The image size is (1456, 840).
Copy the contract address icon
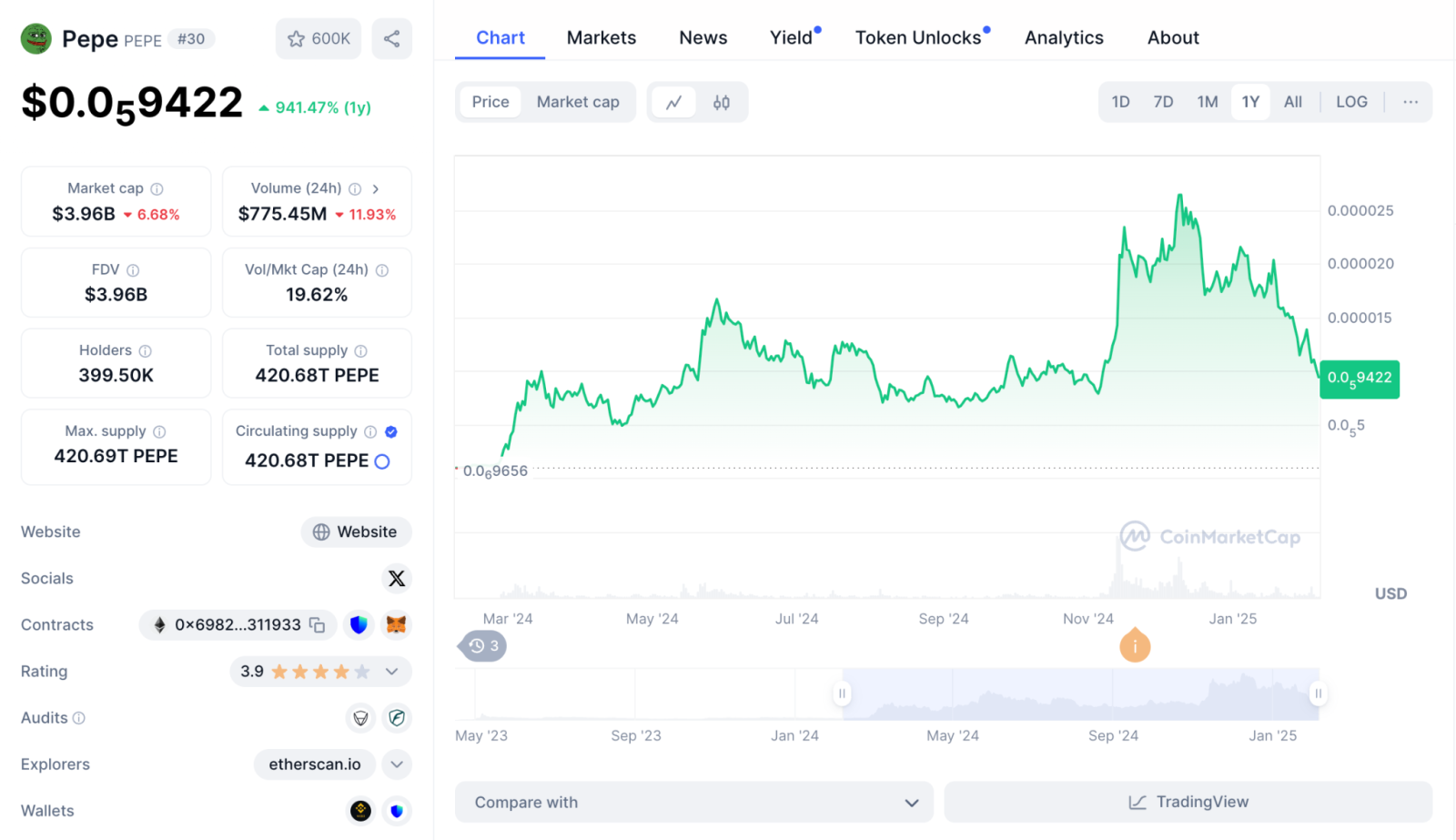point(318,625)
